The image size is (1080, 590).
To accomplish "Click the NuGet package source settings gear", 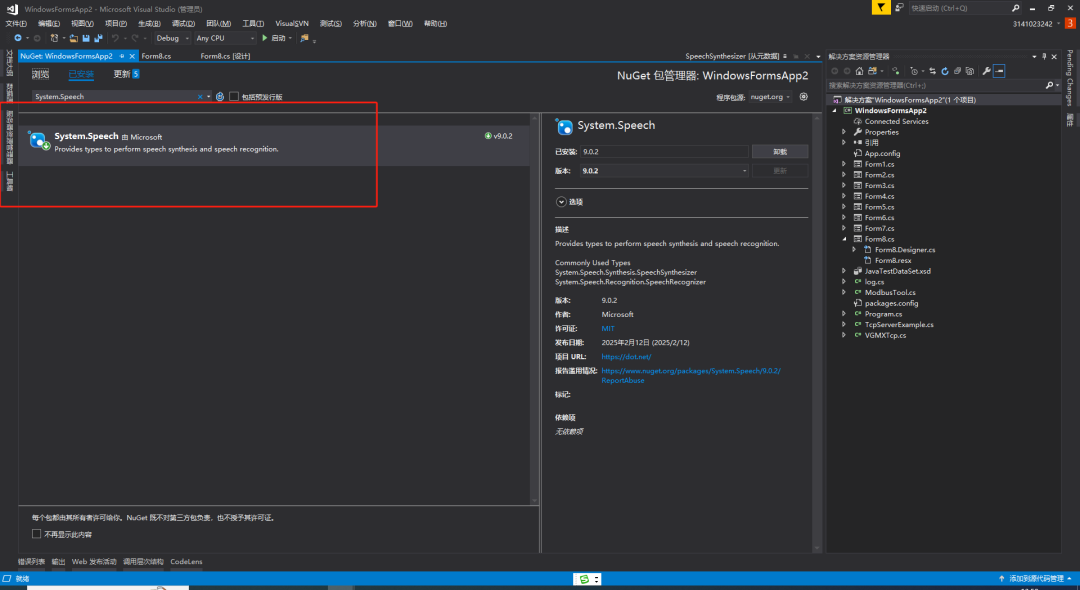I will coord(803,97).
